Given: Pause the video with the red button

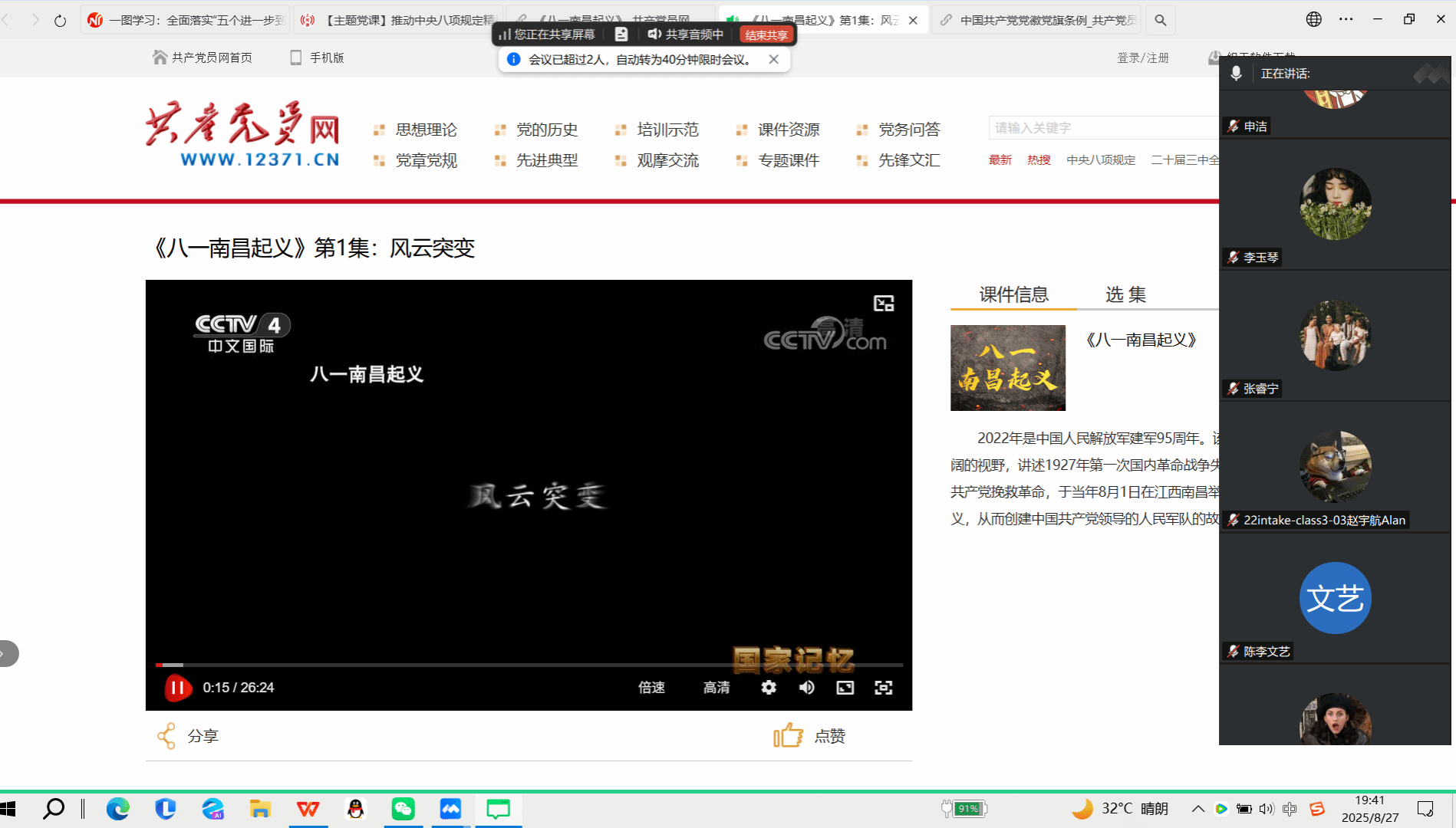Looking at the screenshot, I should 177,688.
